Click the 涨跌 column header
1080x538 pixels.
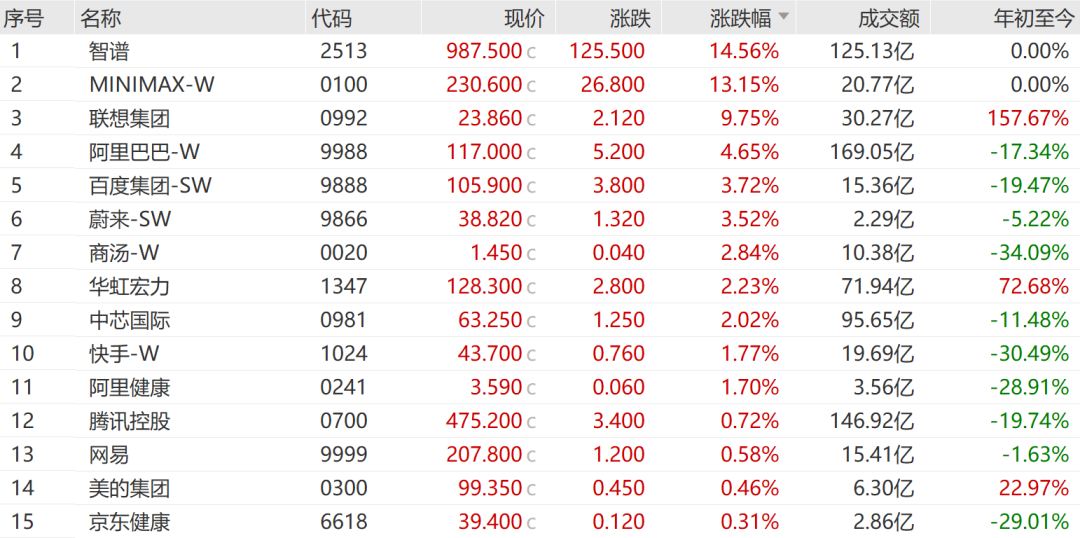(x=630, y=19)
